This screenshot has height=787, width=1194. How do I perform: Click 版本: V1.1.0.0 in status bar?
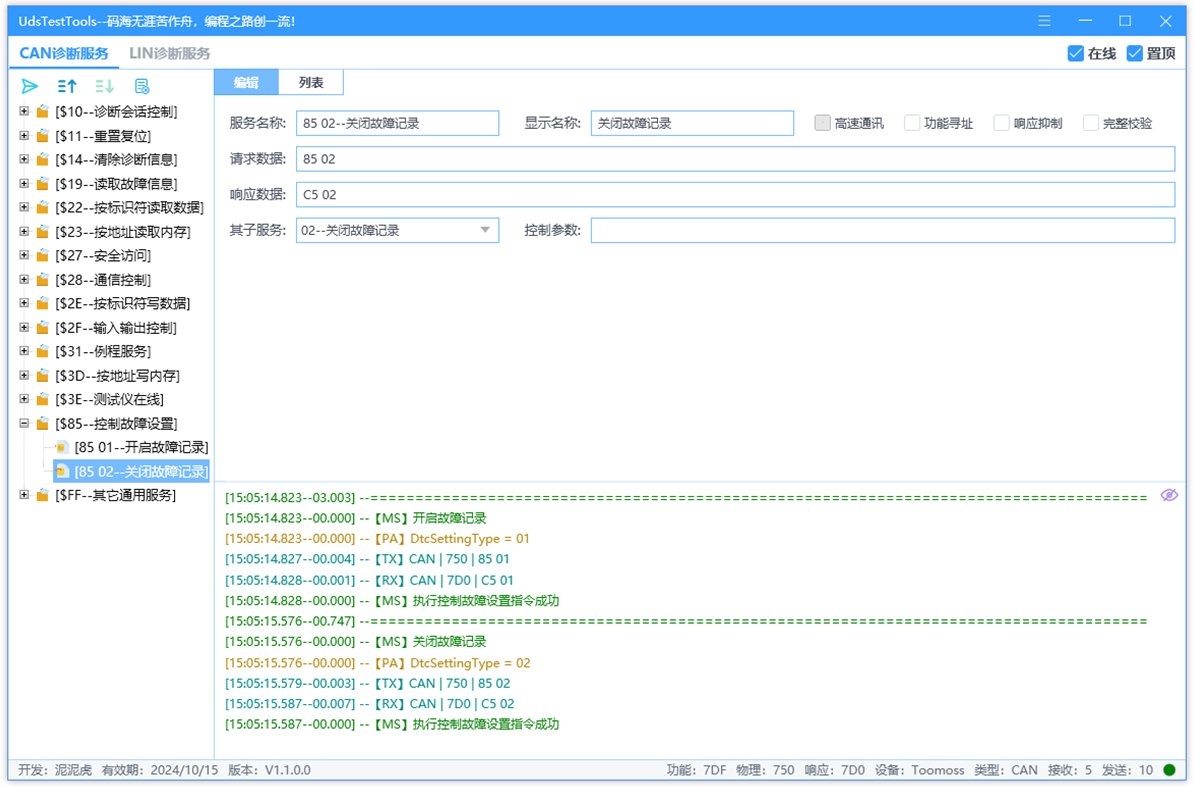[270, 770]
